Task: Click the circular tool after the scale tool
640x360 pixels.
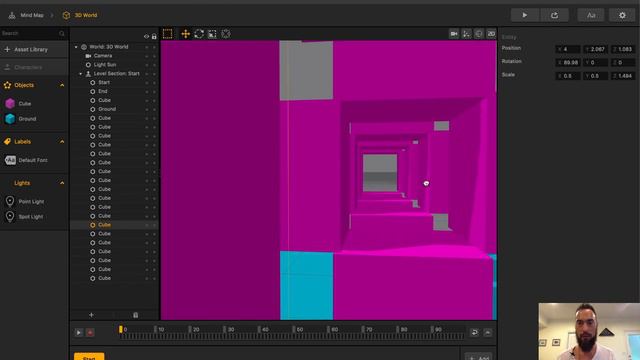Action: point(226,34)
